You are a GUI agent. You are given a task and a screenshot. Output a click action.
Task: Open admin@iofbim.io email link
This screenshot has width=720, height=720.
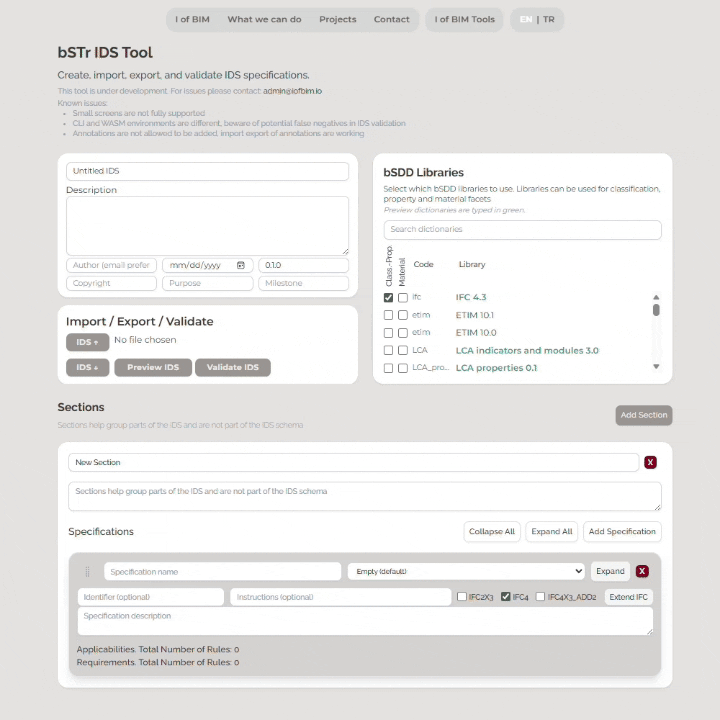[x=292, y=91]
